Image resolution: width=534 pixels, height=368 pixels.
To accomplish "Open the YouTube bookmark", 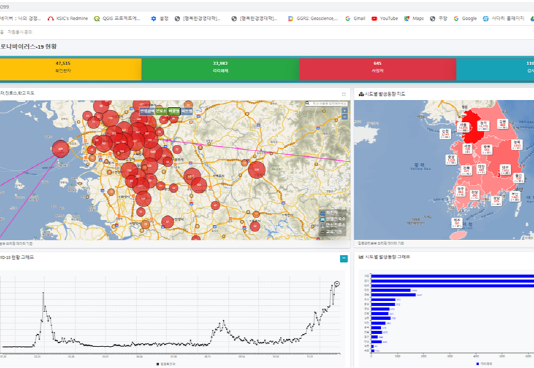I will point(385,18).
